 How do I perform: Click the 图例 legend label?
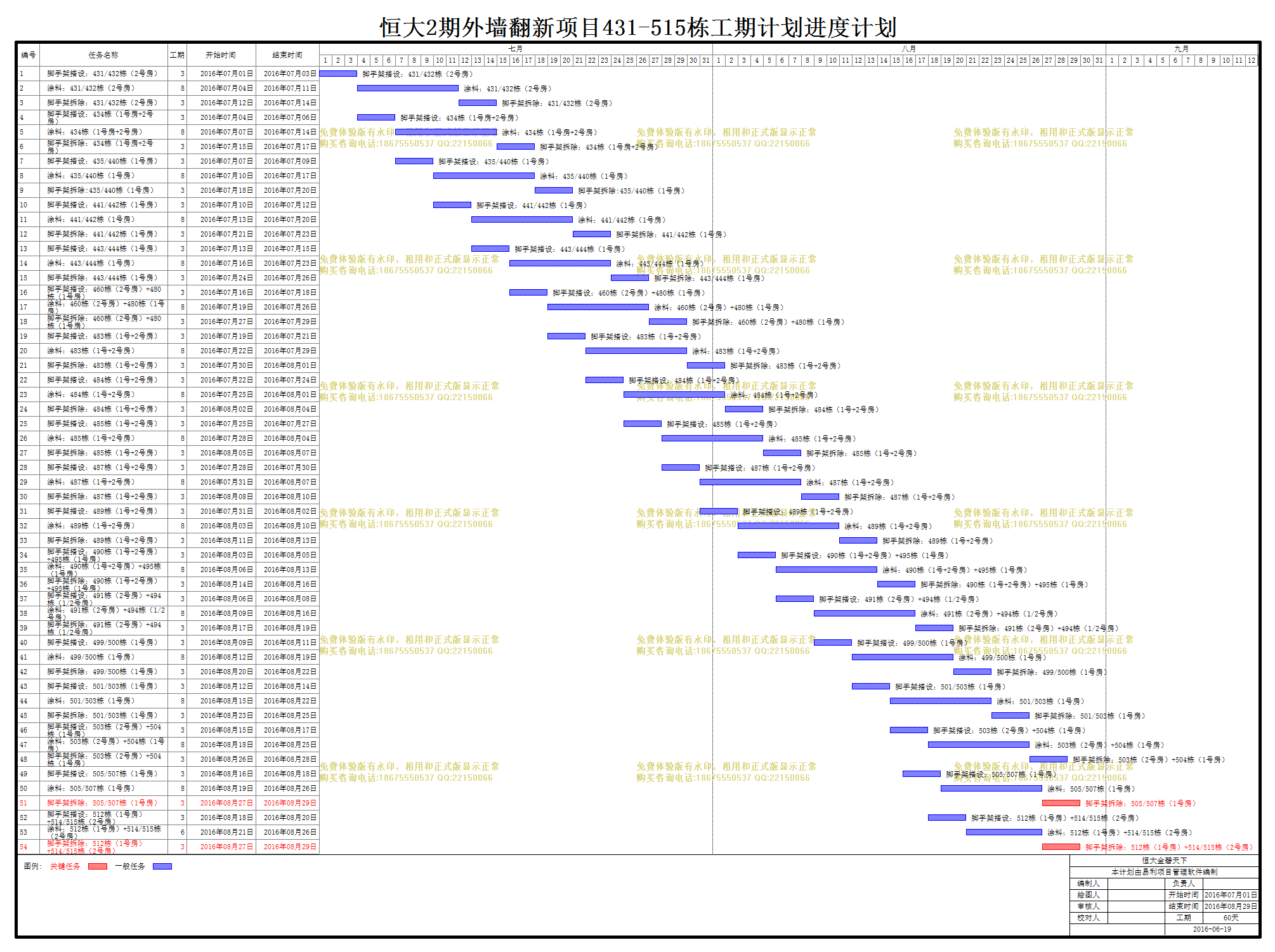point(32,866)
